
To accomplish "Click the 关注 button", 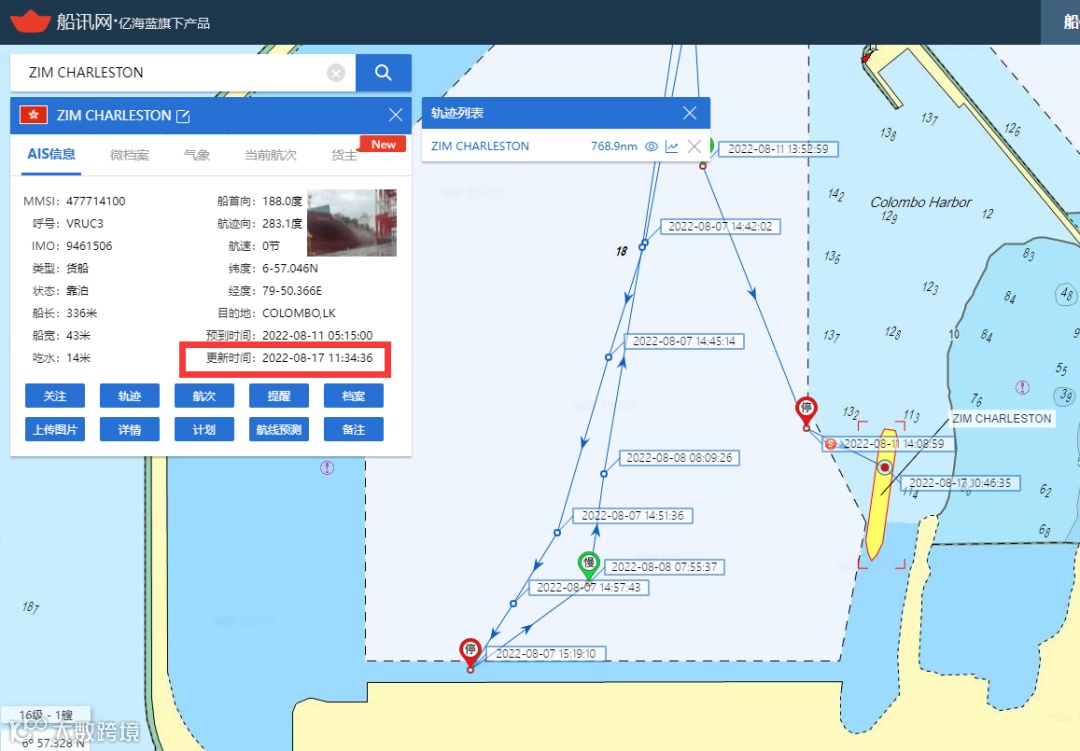I will [x=55, y=396].
